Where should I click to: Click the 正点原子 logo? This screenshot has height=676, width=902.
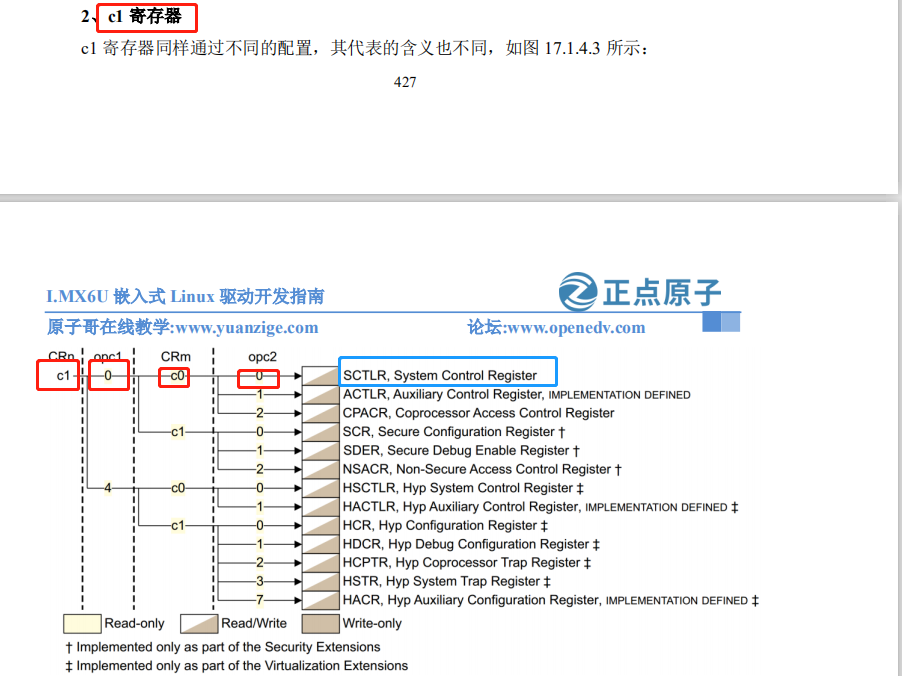[640, 292]
